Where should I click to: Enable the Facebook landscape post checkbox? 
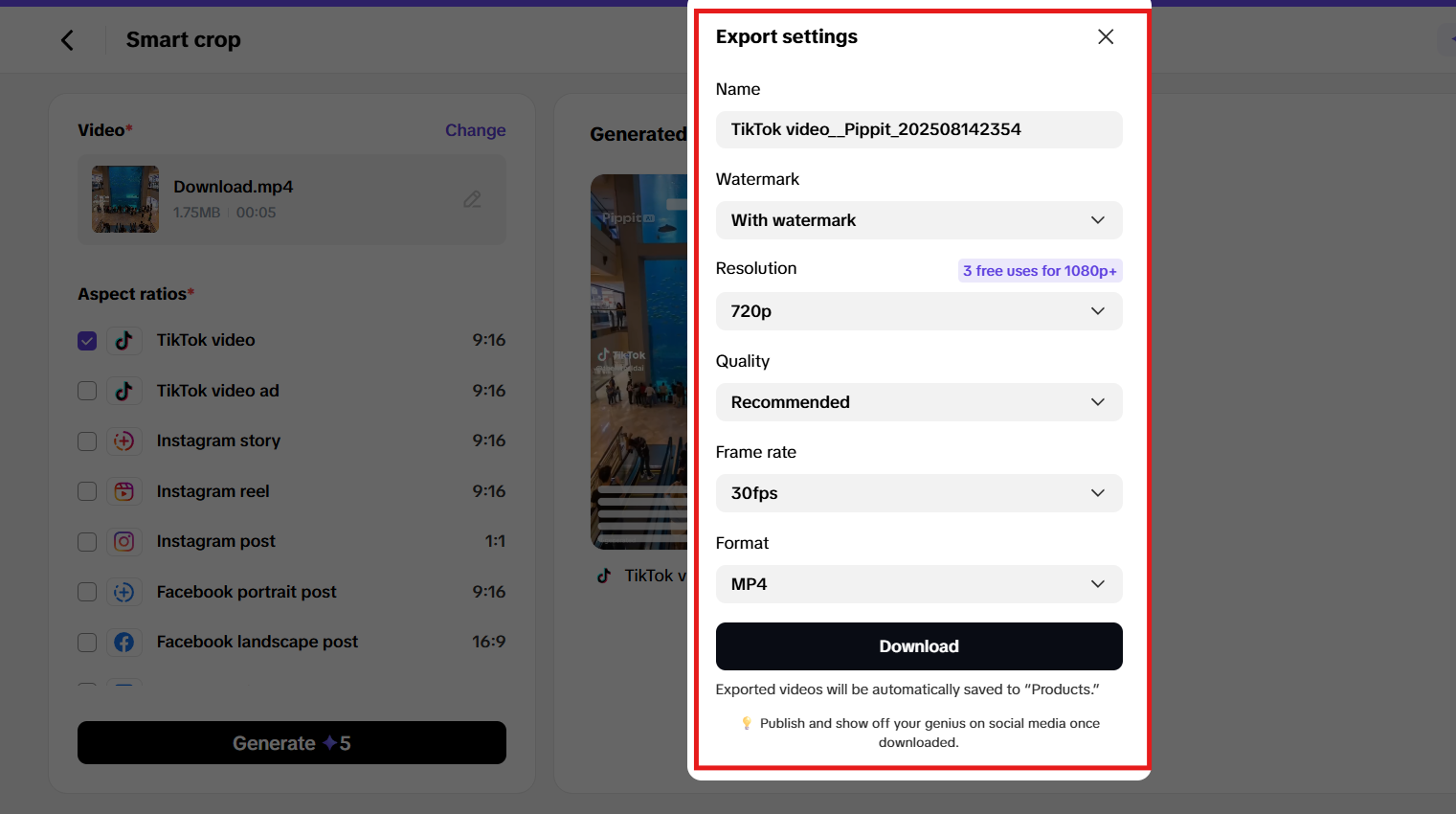click(86, 642)
